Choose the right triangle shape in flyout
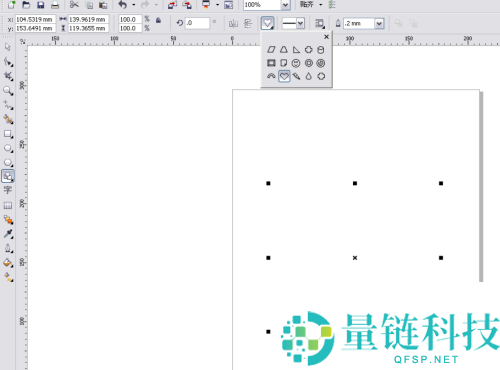 (296, 50)
